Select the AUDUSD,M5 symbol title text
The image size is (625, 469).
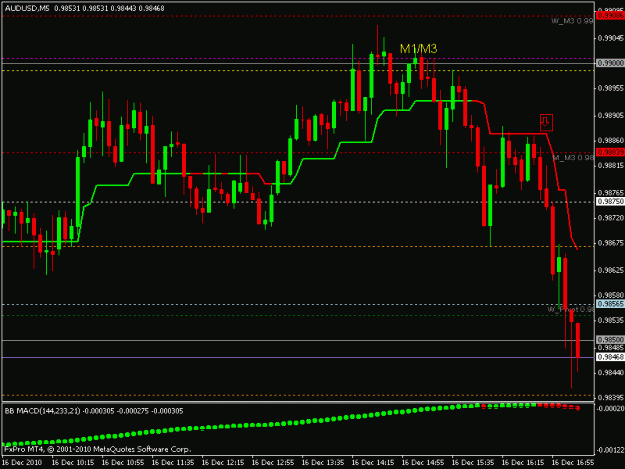tap(28, 8)
